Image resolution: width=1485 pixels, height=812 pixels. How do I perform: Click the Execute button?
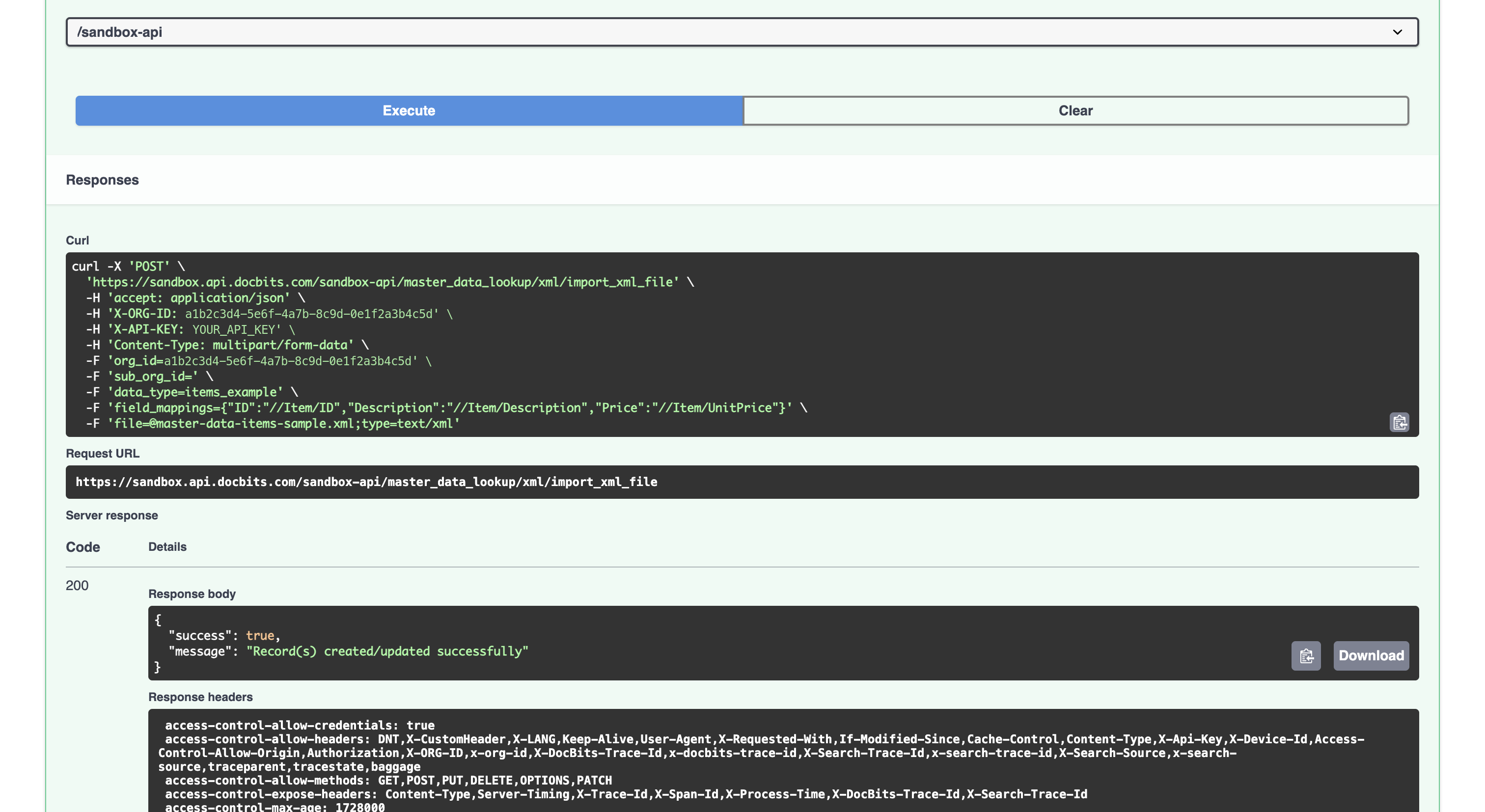pyautogui.click(x=409, y=110)
